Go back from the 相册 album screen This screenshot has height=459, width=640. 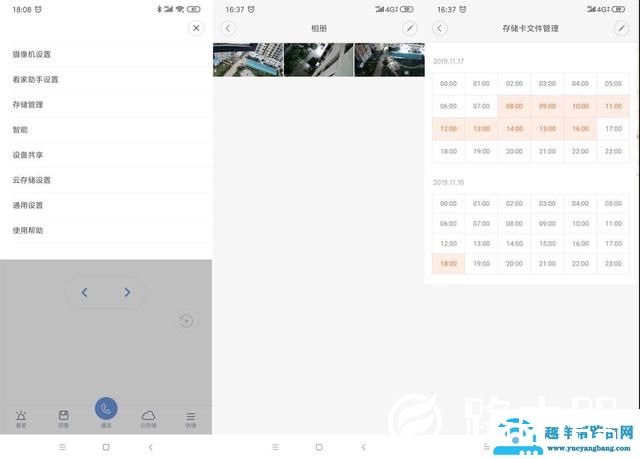tap(228, 28)
